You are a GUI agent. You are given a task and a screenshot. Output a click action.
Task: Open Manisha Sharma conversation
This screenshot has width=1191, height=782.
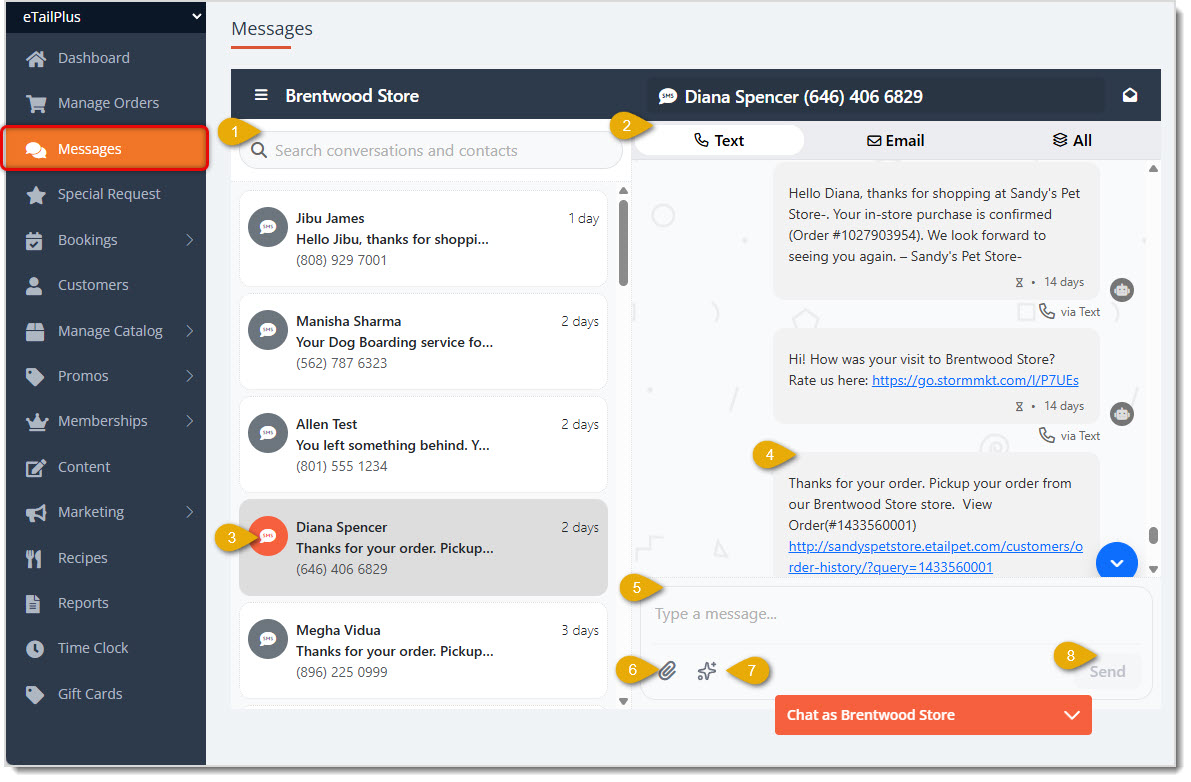[x=423, y=342]
